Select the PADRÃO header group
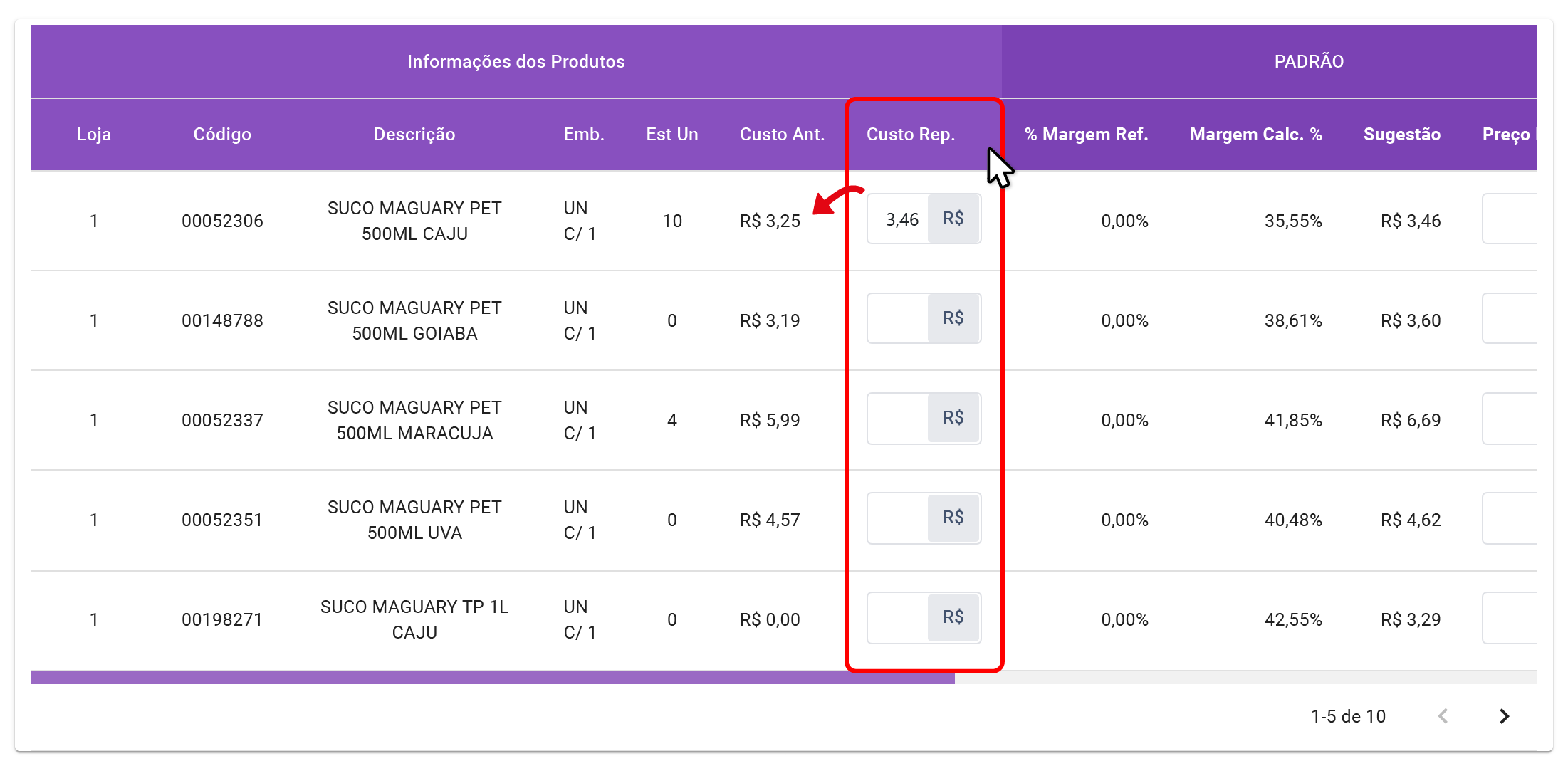 [1308, 62]
